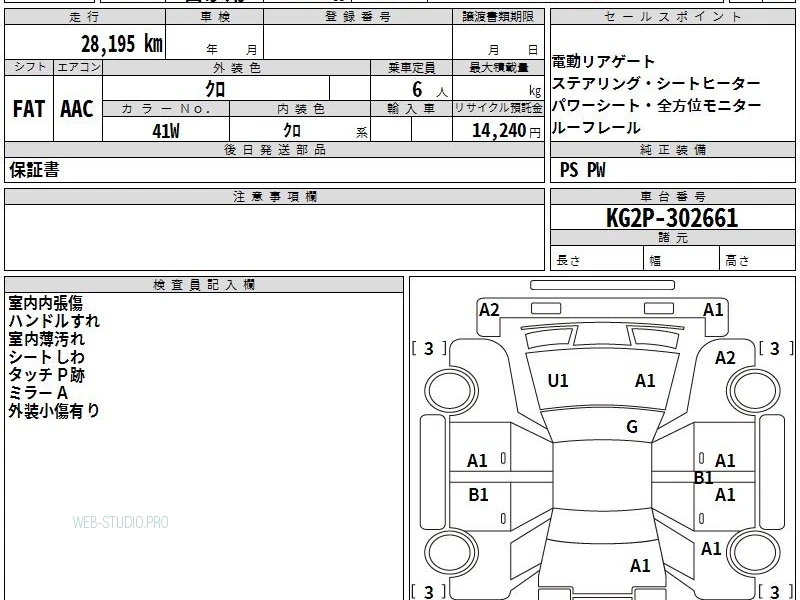Select the note ミラーA
This screenshot has height=600, width=800.
38,393
